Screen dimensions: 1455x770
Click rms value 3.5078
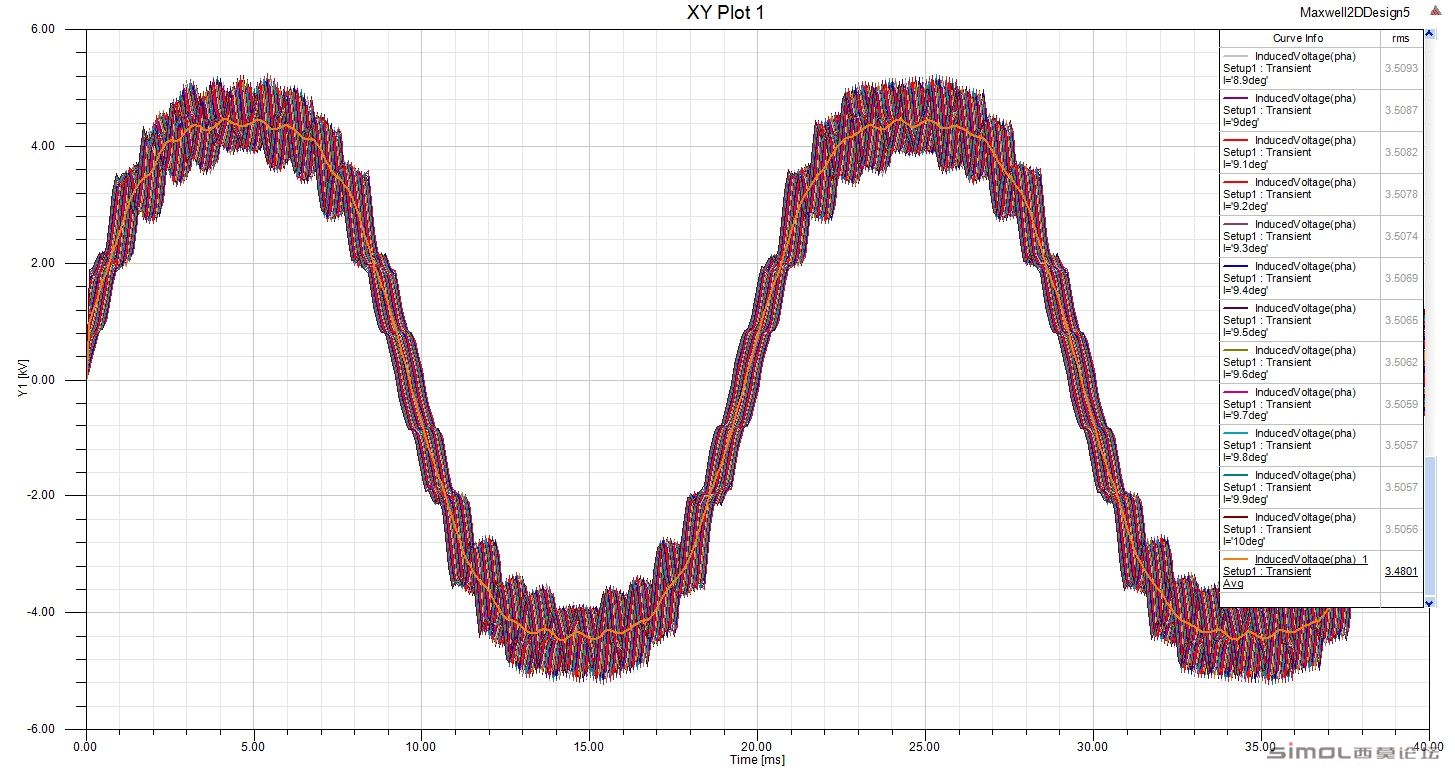click(x=1401, y=194)
